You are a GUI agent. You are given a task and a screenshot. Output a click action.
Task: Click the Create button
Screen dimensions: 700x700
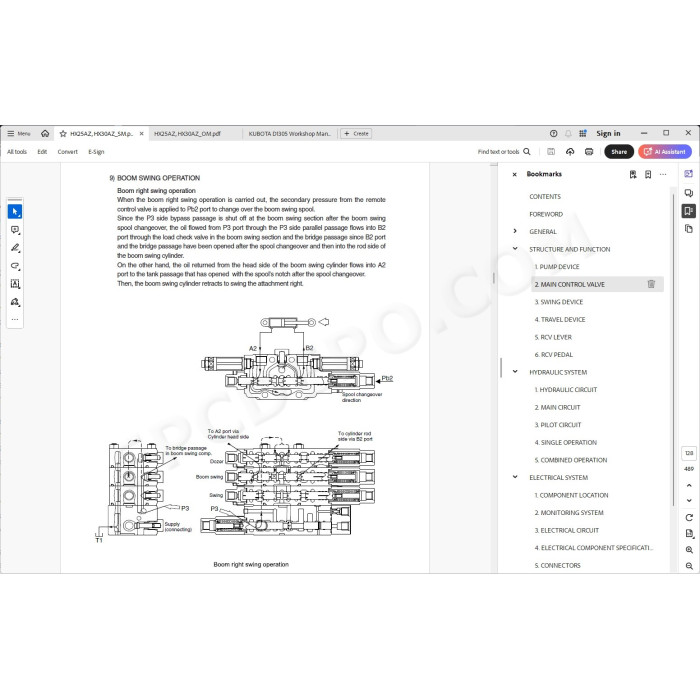click(356, 133)
